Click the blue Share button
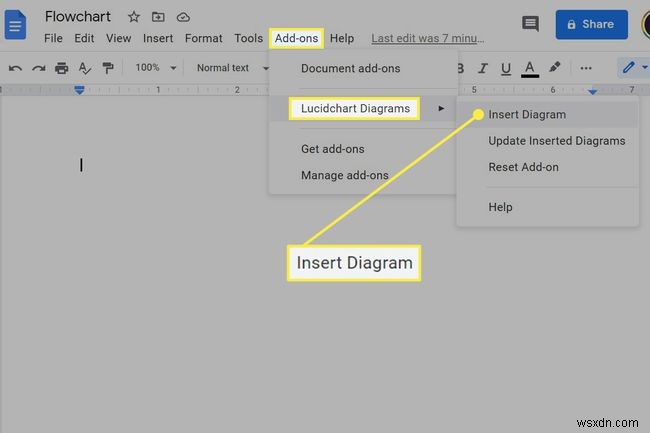The width and height of the screenshot is (650, 433). tap(591, 24)
